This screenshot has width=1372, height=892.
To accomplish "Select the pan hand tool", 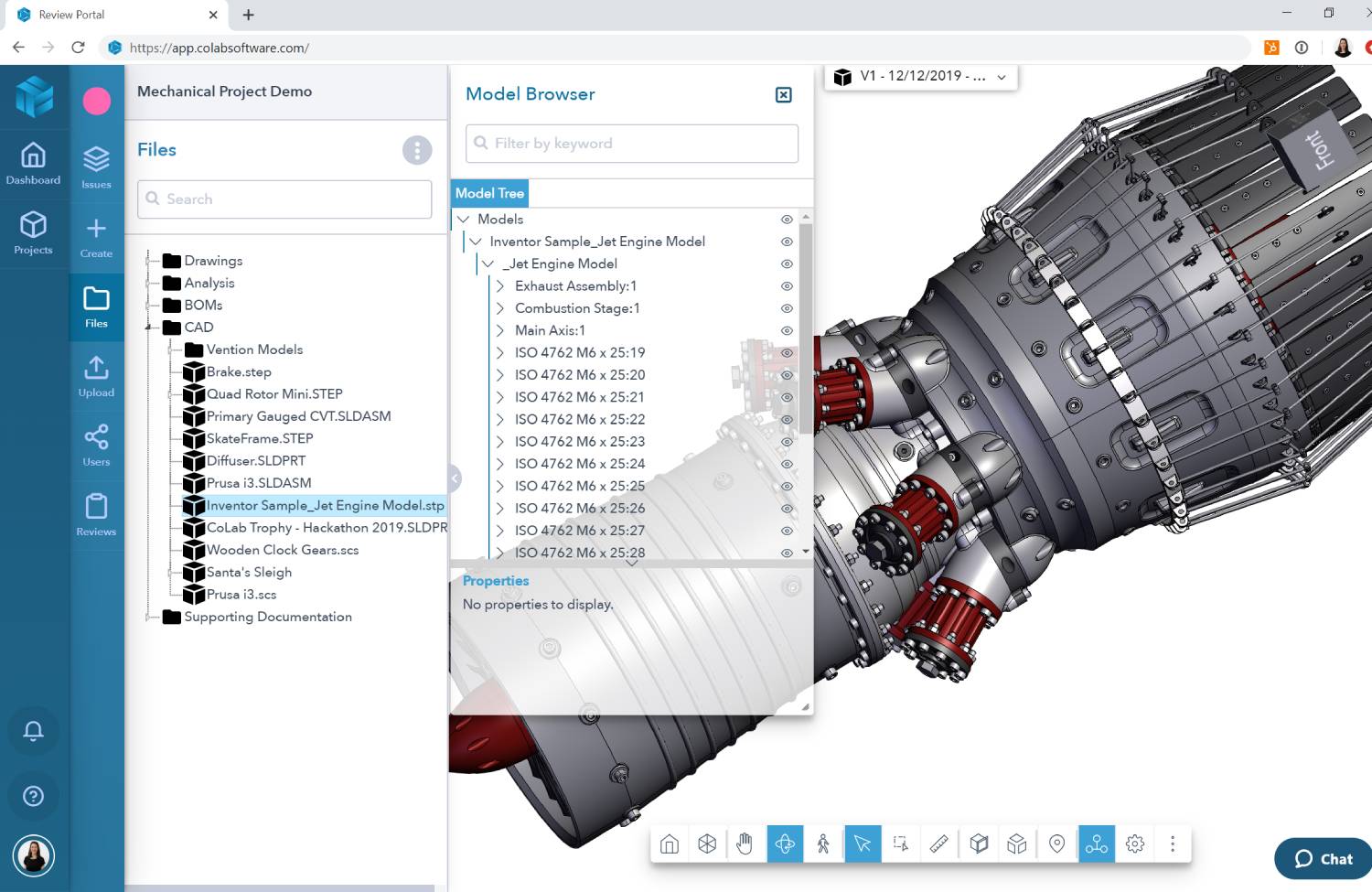I will point(745,844).
